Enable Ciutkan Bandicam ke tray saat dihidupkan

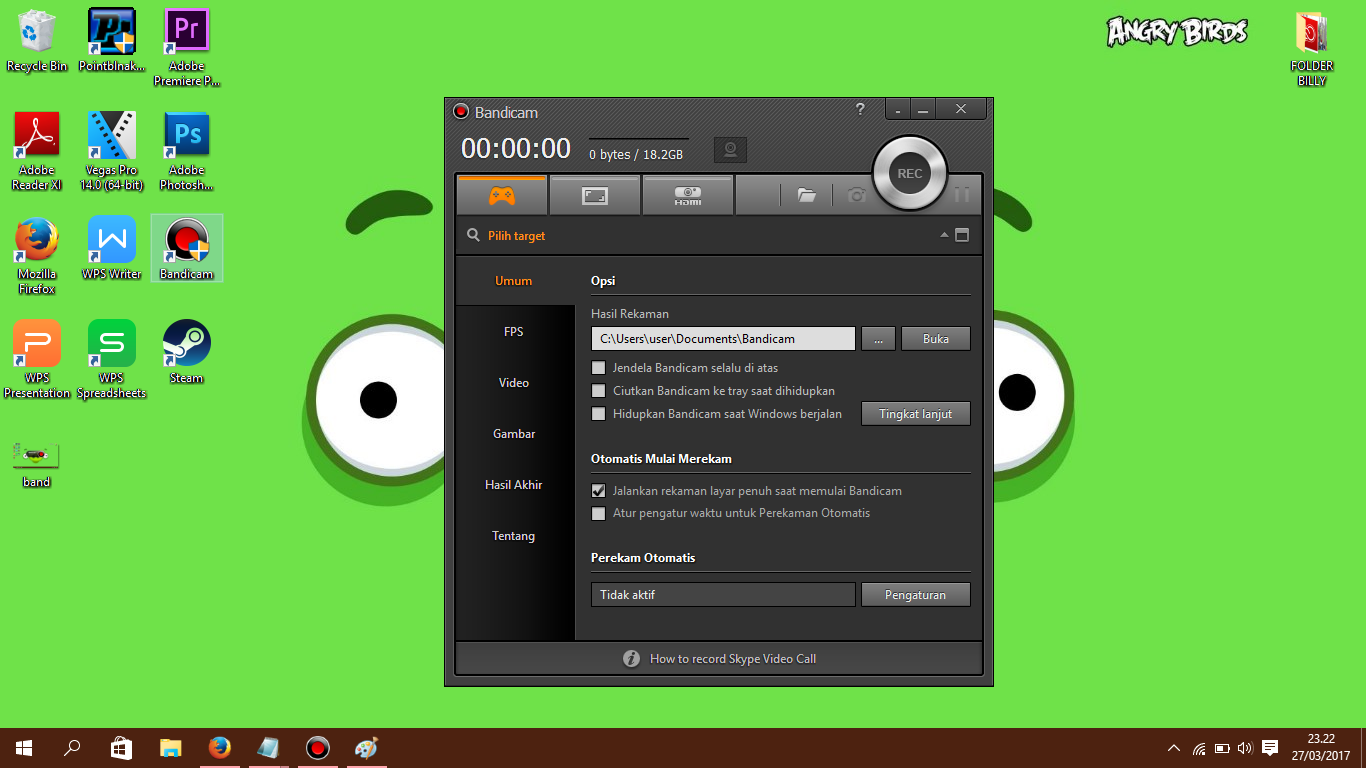tap(599, 391)
